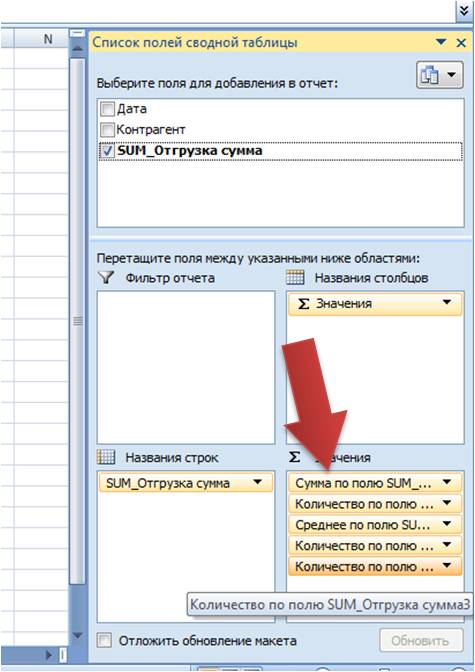Open dropdown for Сумма по полю SUM_ item

[447, 483]
